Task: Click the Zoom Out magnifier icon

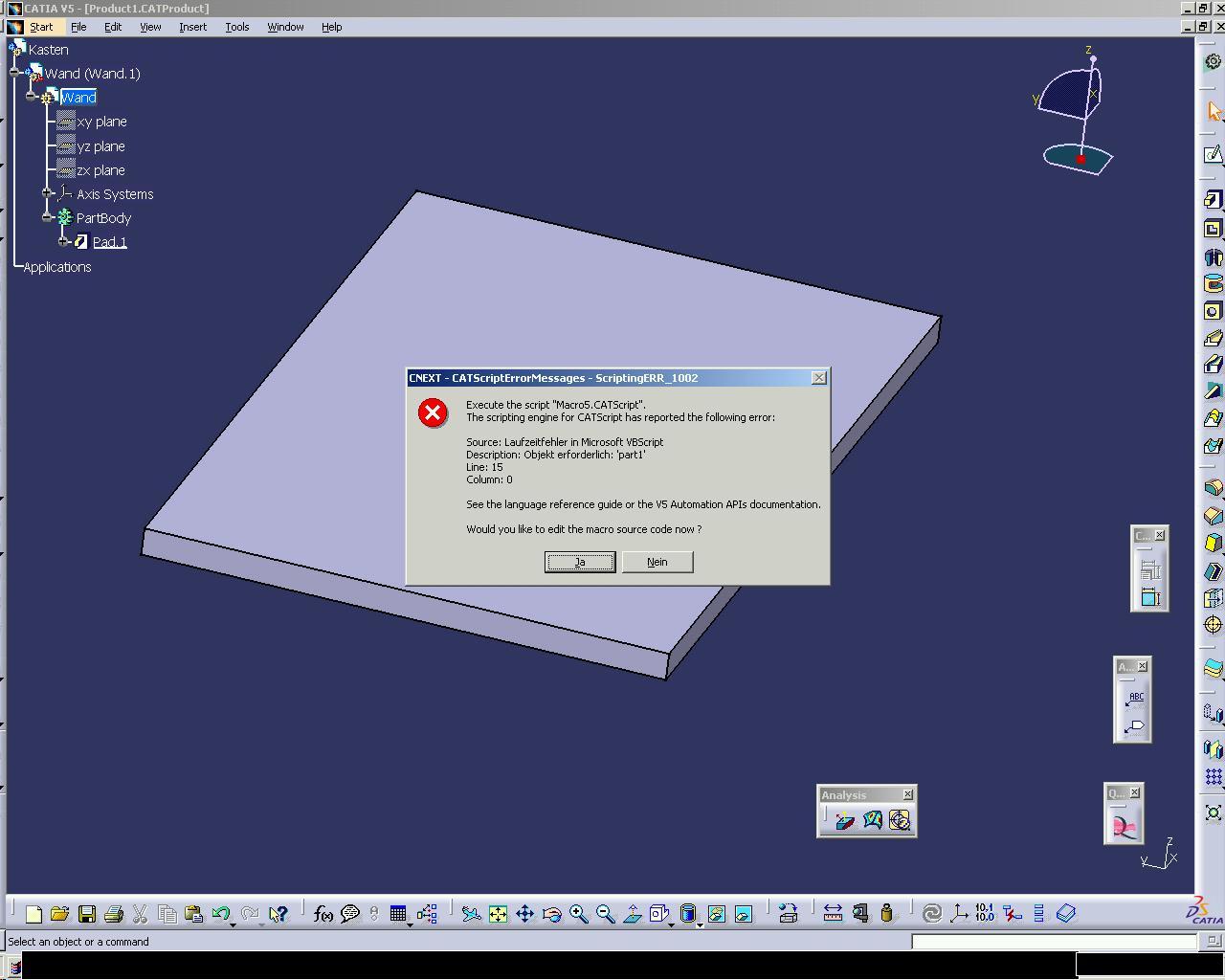Action: click(x=605, y=914)
